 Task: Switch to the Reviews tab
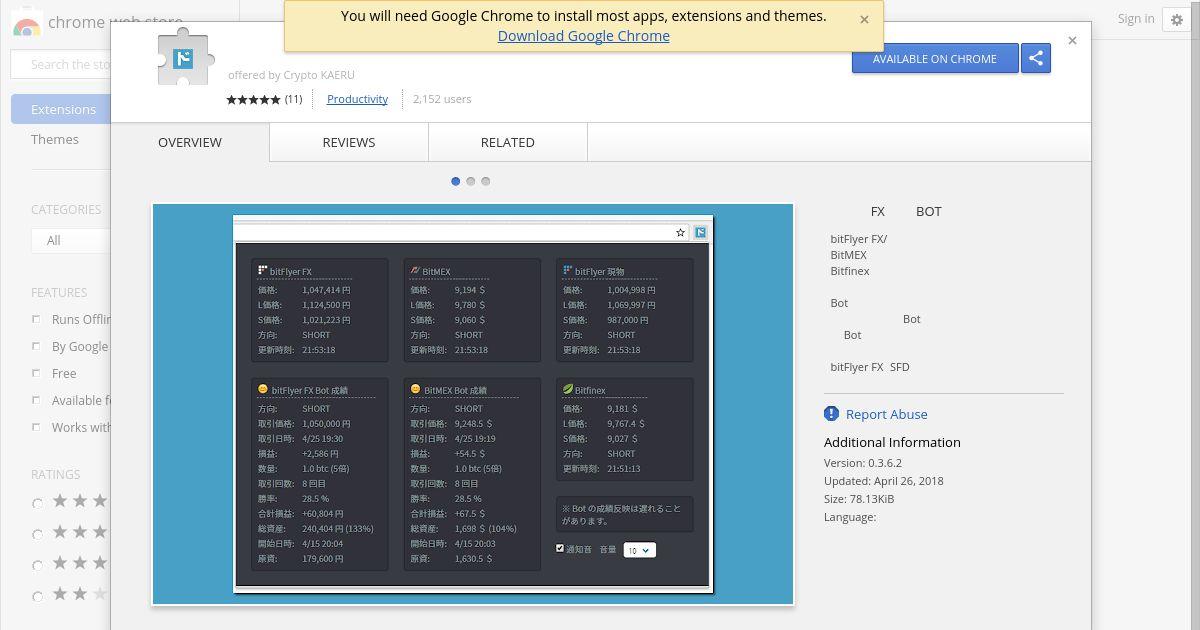point(349,142)
